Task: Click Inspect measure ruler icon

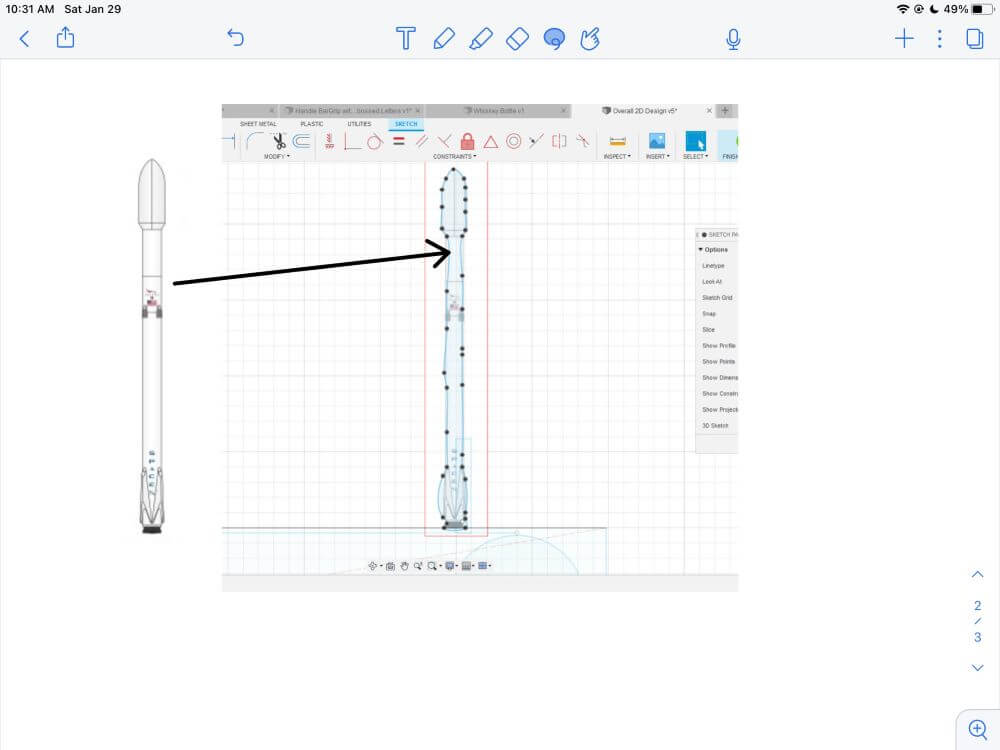Action: tap(617, 142)
